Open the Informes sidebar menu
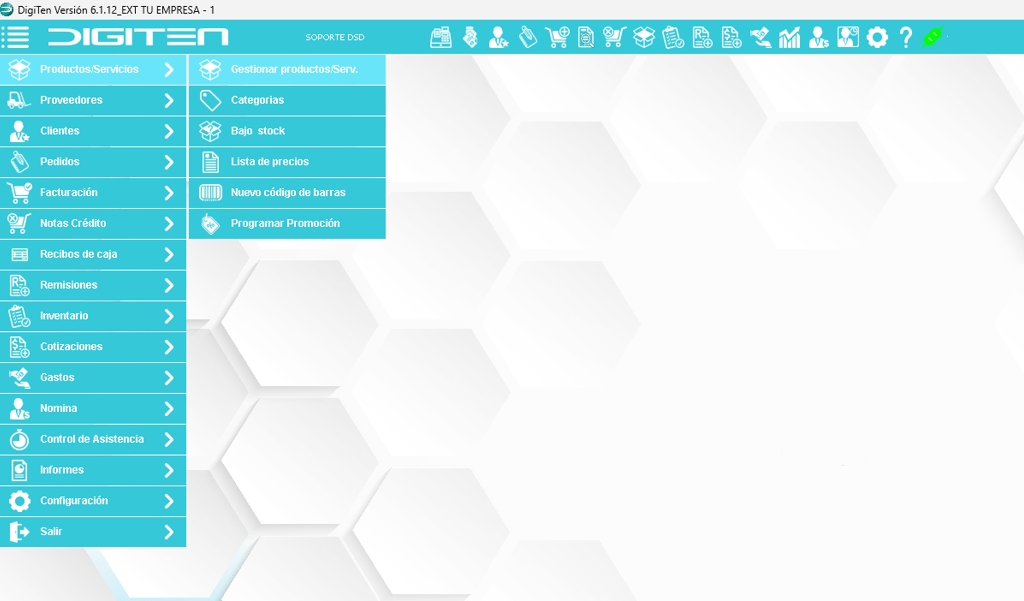This screenshot has height=601, width=1024. click(x=93, y=470)
